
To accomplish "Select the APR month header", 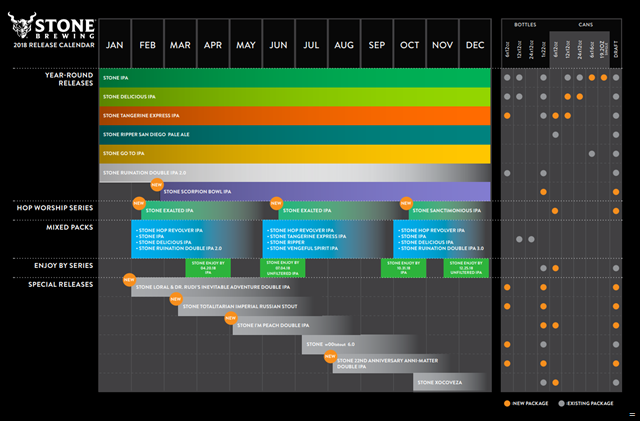I will (x=213, y=43).
